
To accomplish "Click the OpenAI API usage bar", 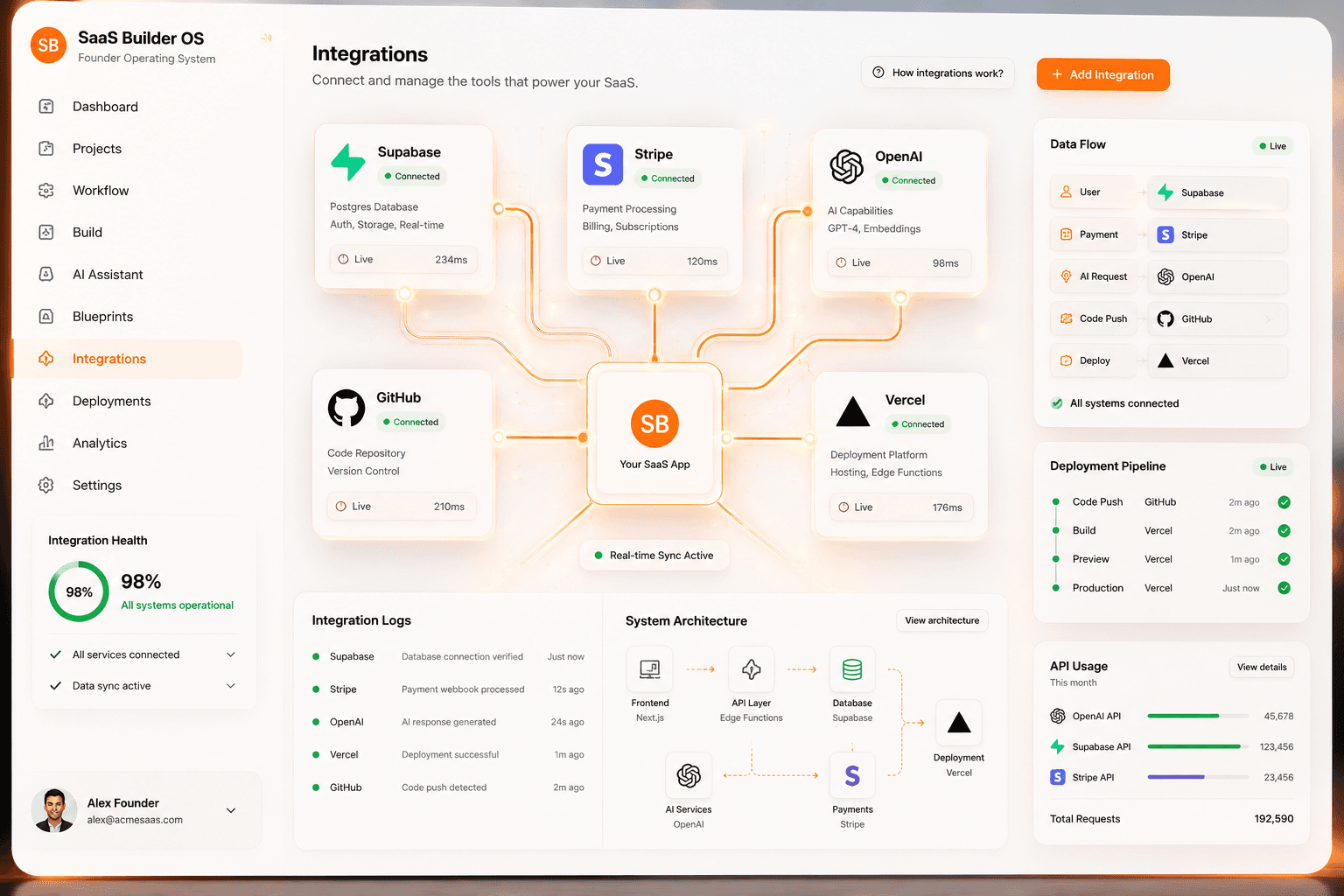I will click(x=1197, y=716).
